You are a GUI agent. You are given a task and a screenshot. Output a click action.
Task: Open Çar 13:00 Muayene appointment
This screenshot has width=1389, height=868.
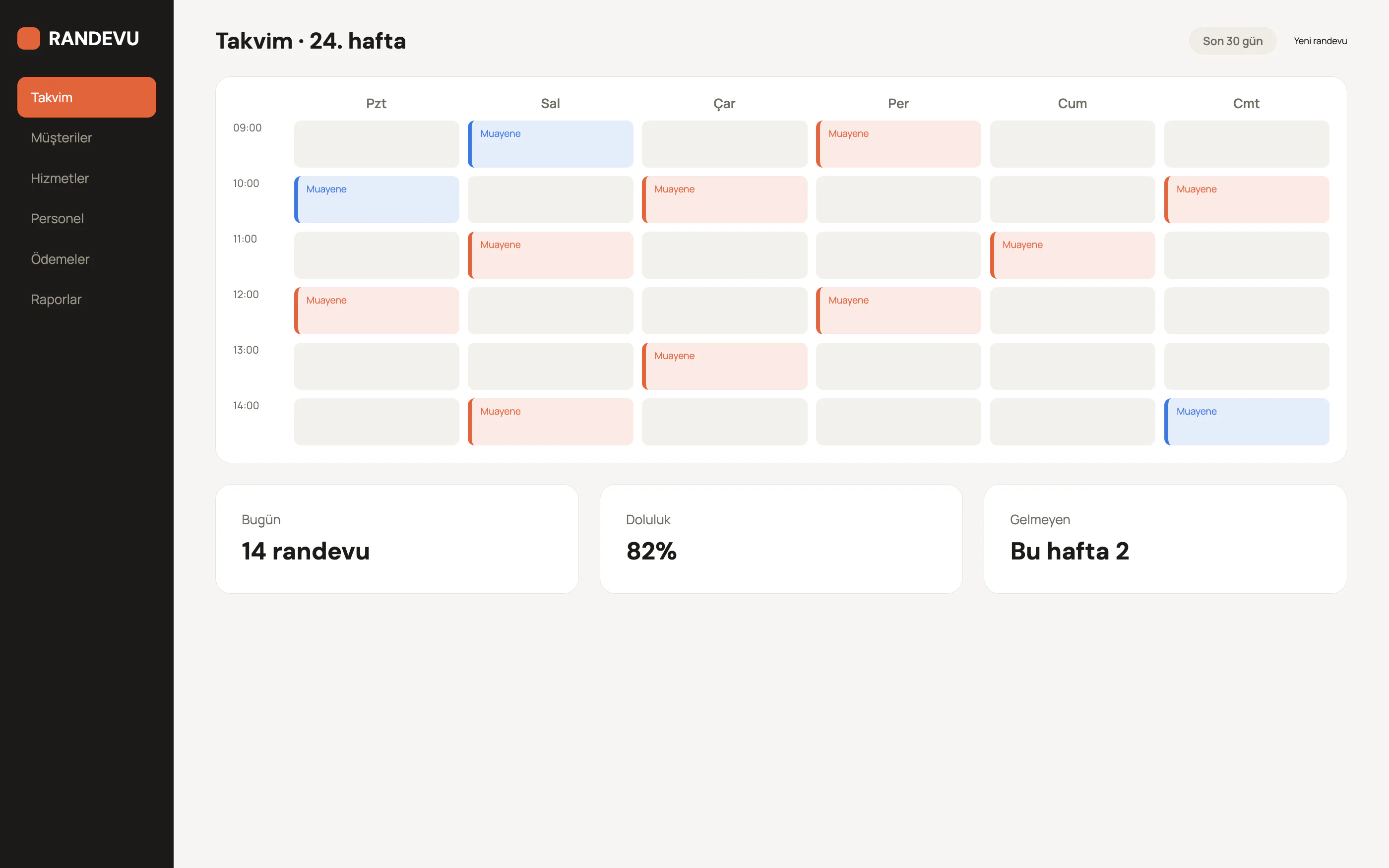pyautogui.click(x=724, y=366)
